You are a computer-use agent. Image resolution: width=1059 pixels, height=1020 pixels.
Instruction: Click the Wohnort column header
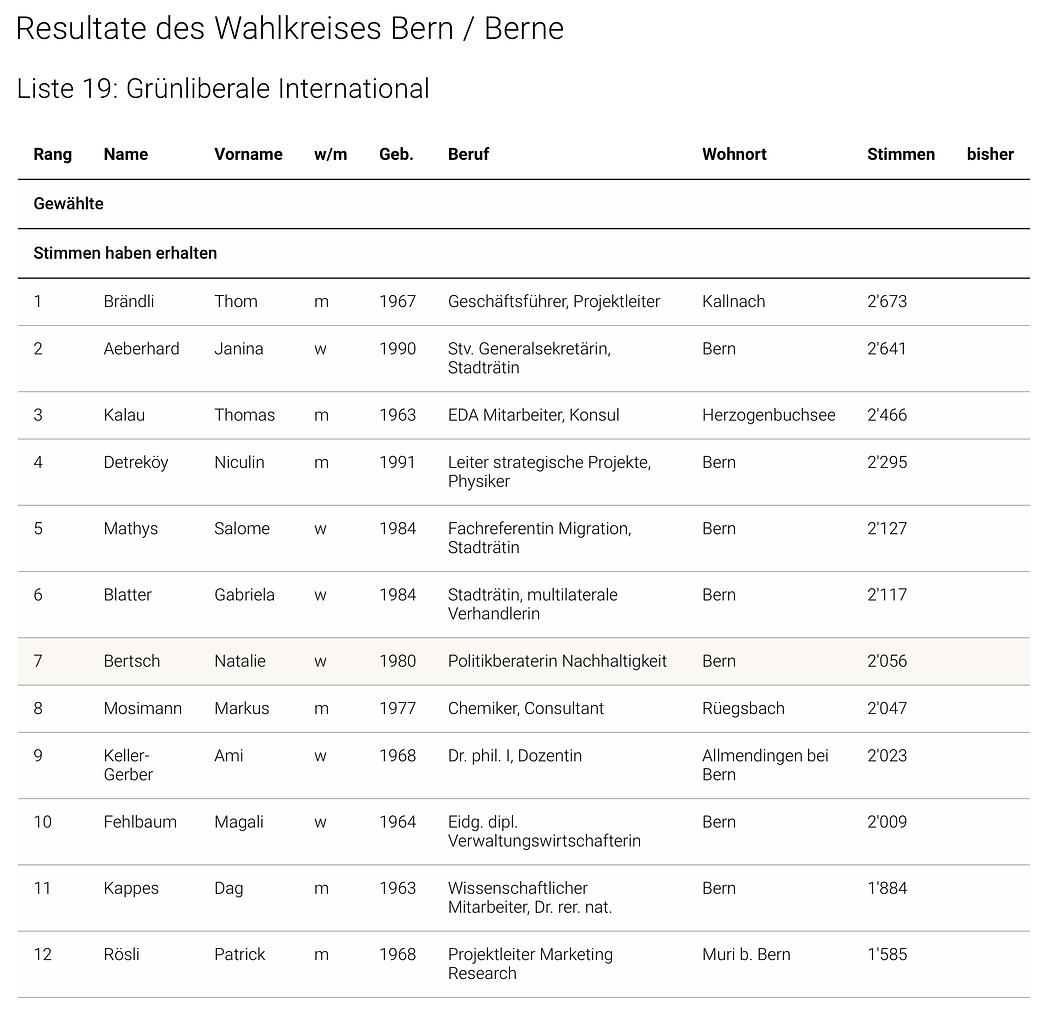pos(734,154)
